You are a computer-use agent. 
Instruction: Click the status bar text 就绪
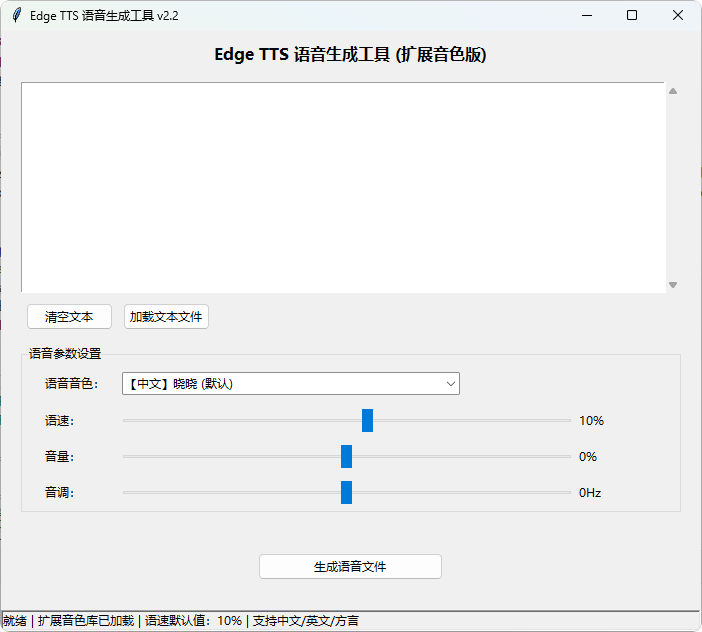(x=15, y=621)
